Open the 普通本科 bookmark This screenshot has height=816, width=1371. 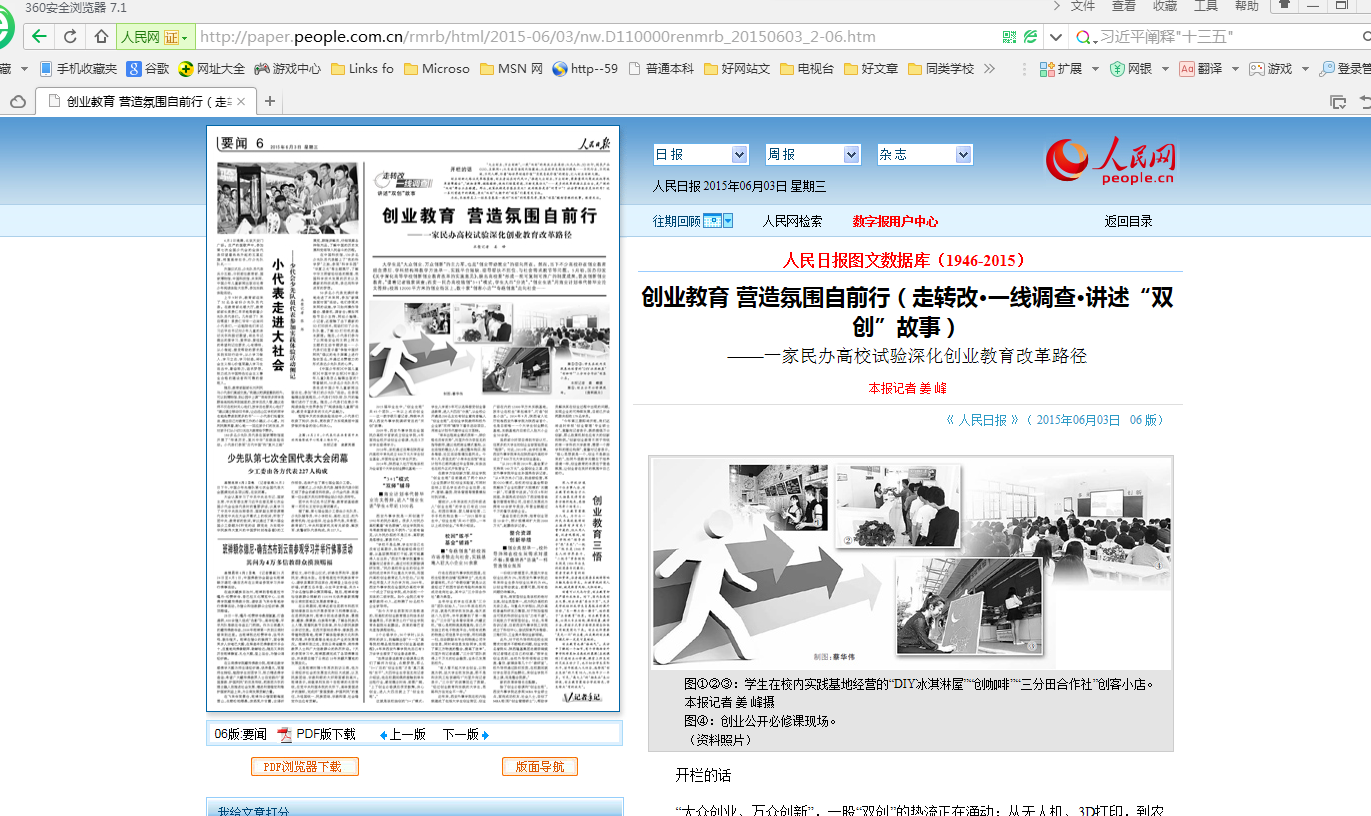pos(660,69)
